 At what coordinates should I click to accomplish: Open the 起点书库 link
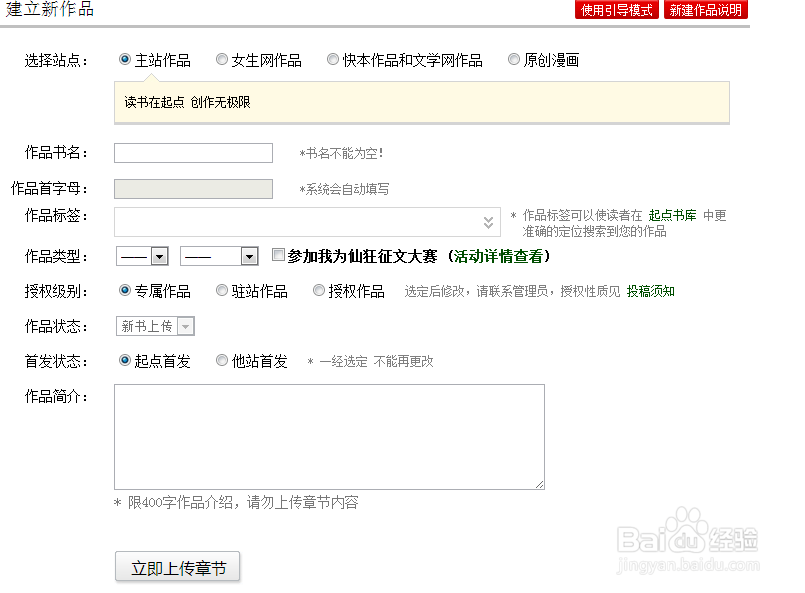(673, 215)
